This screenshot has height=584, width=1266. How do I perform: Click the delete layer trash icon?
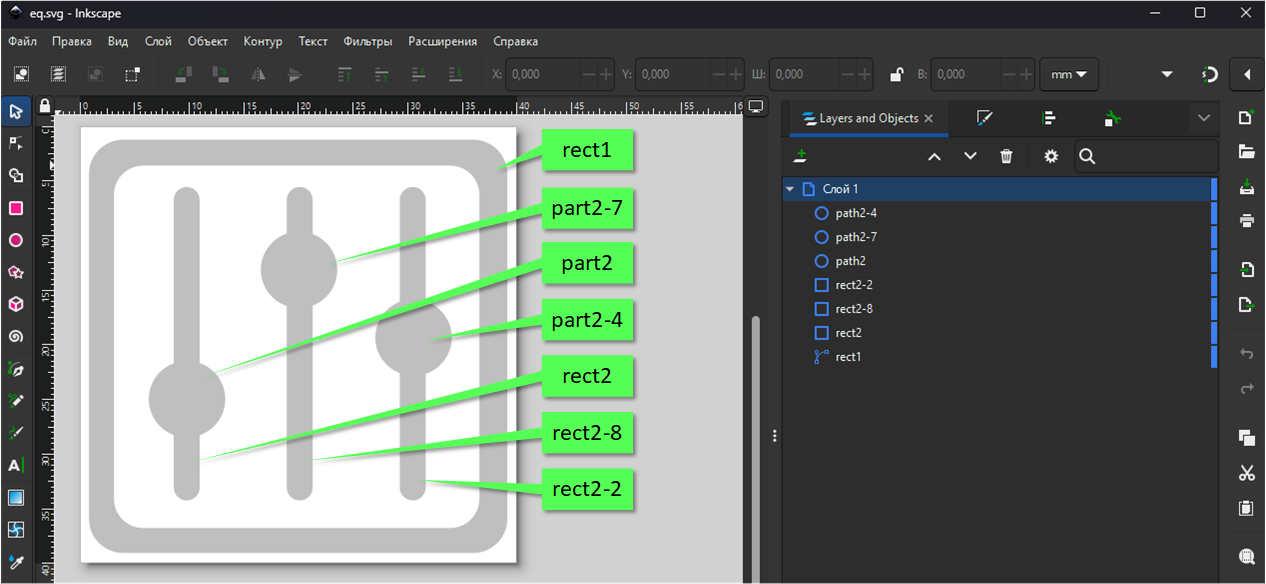1006,156
